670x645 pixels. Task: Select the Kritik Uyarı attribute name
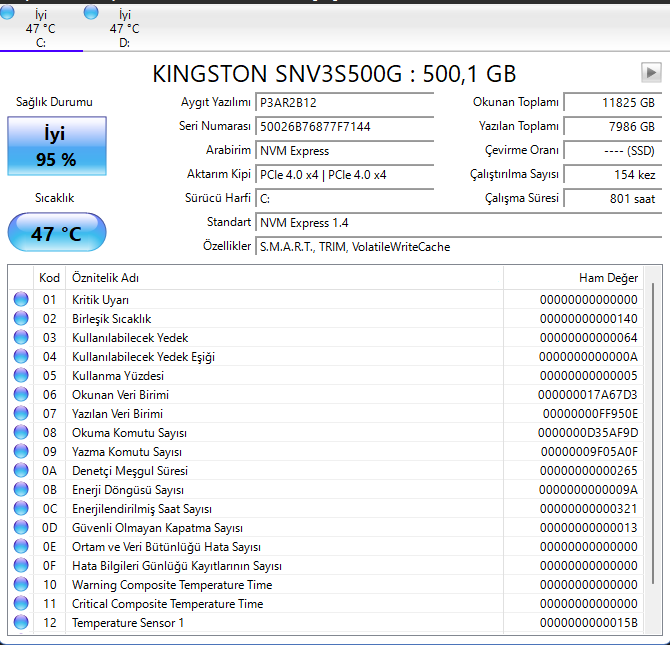pyautogui.click(x=100, y=300)
